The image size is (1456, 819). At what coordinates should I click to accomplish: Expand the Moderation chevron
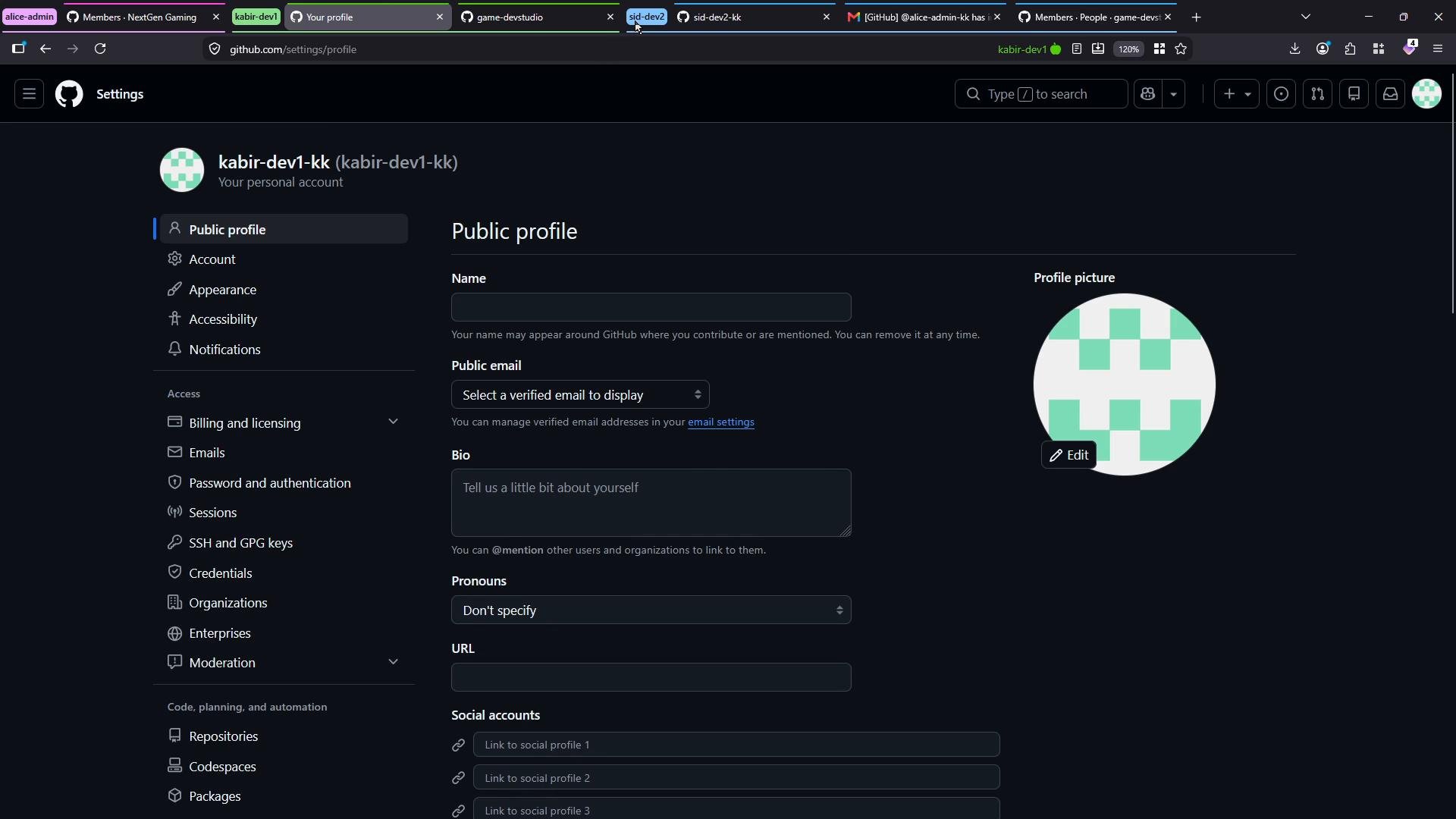[393, 662]
